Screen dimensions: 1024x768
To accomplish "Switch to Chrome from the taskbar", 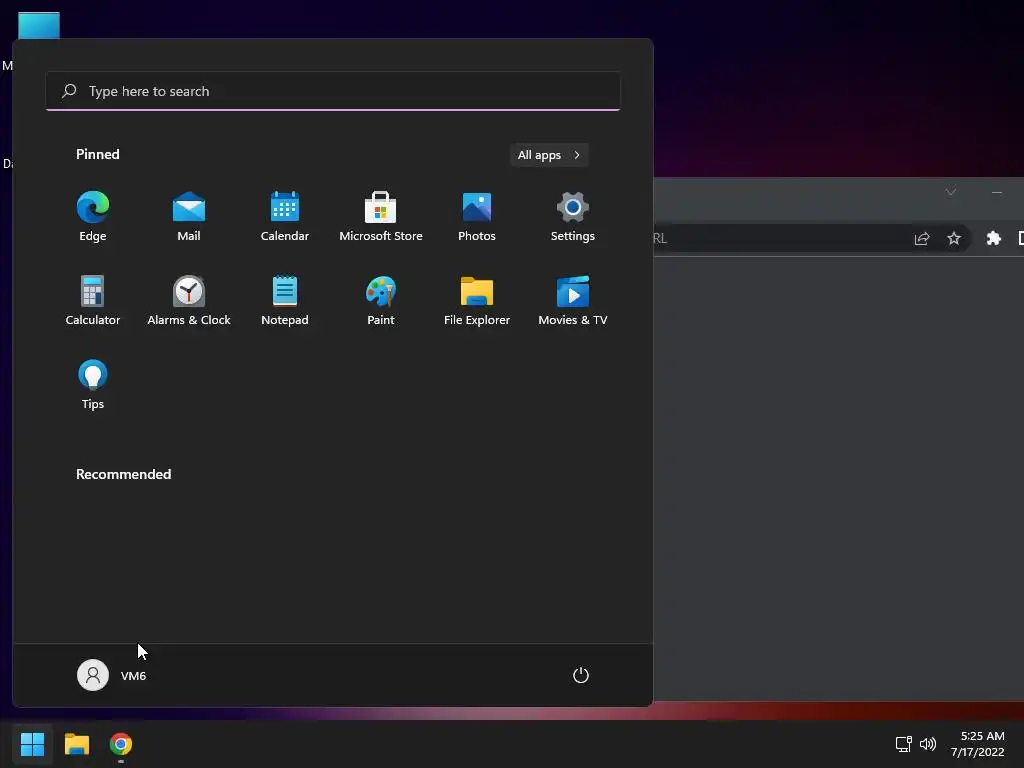I will click(121, 744).
